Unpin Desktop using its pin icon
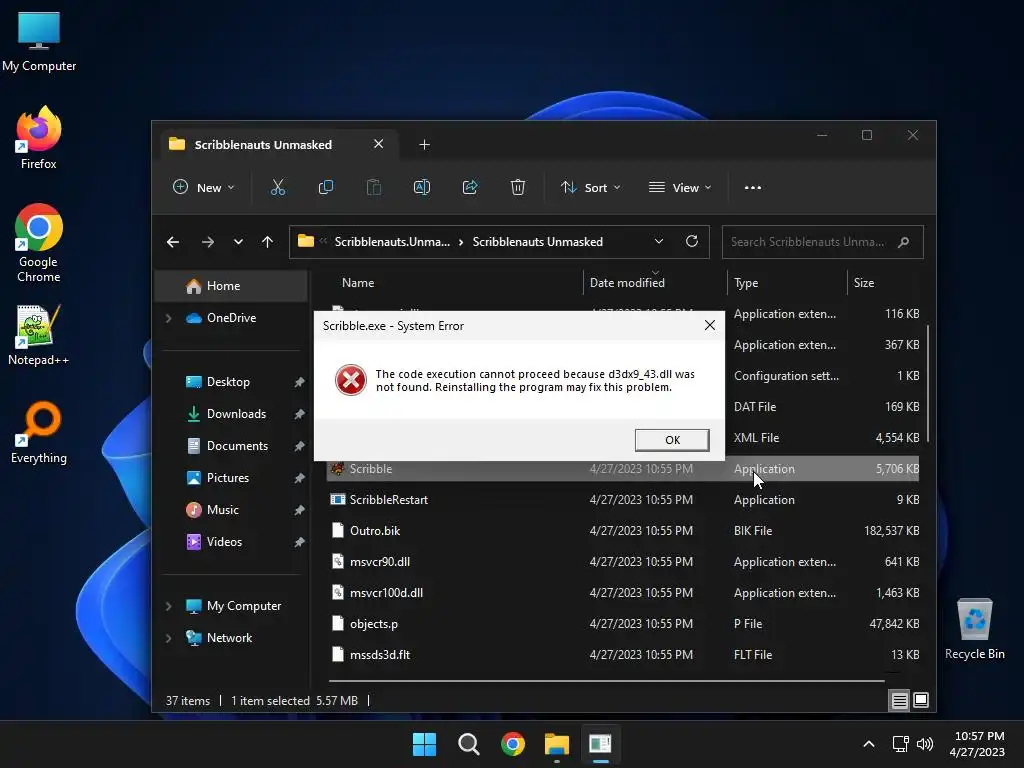Screen dimensions: 1024x768 [299, 382]
